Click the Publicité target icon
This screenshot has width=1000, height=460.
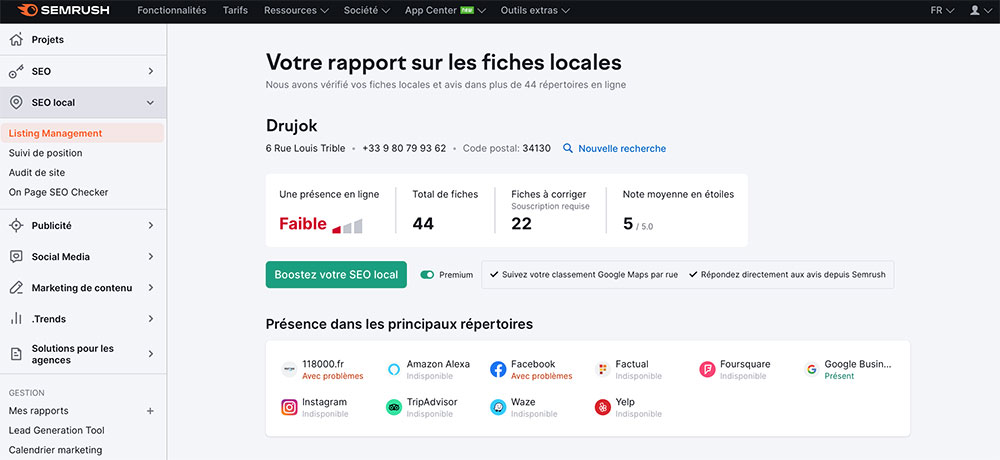[x=17, y=225]
